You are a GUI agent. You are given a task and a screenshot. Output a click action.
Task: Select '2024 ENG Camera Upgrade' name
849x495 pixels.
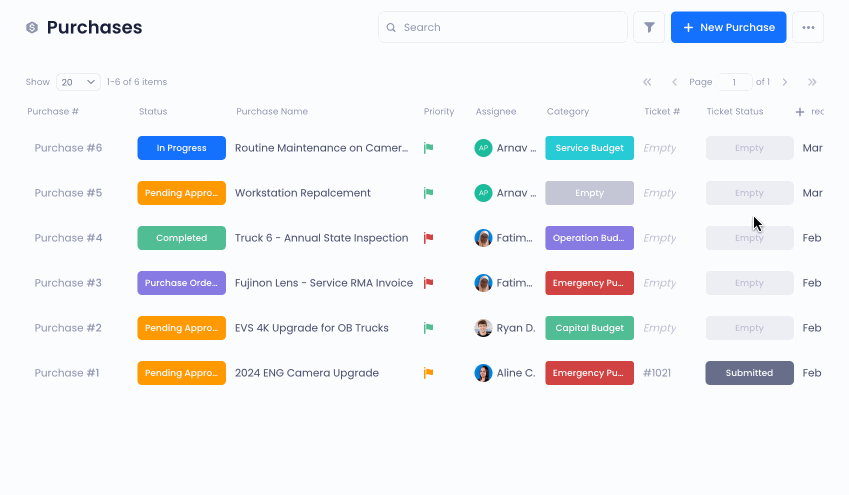click(x=307, y=373)
